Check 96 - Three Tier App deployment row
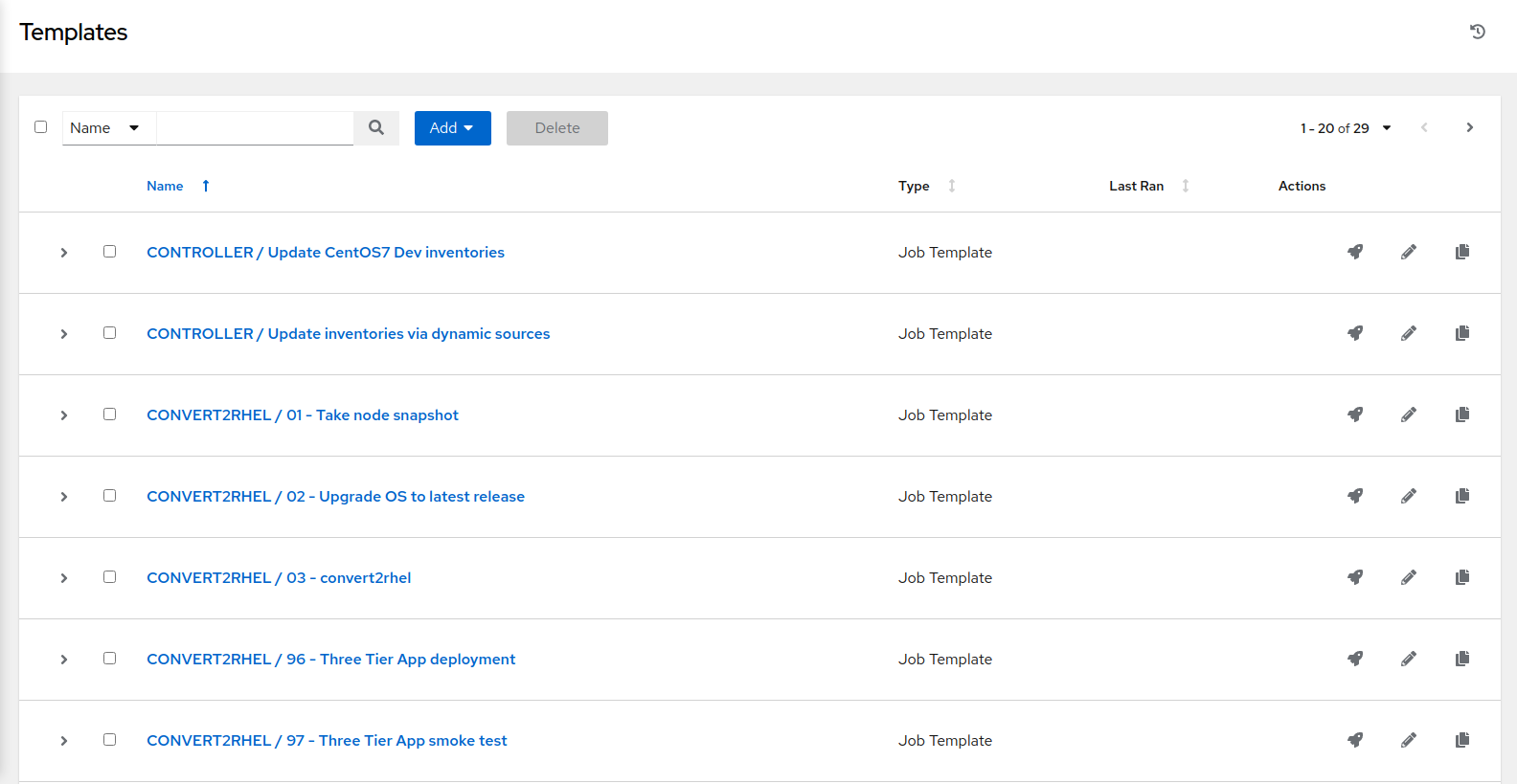 tap(109, 658)
